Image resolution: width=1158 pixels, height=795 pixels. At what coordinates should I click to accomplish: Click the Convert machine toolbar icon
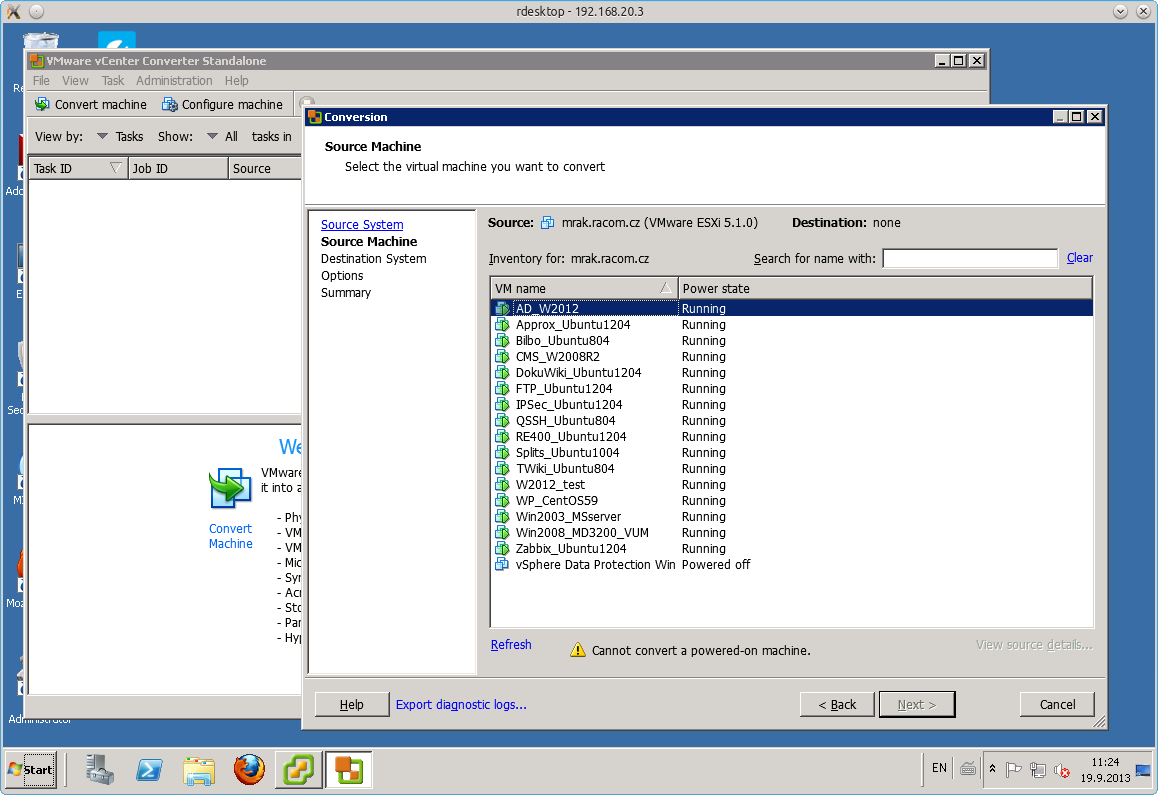pyautogui.click(x=42, y=103)
